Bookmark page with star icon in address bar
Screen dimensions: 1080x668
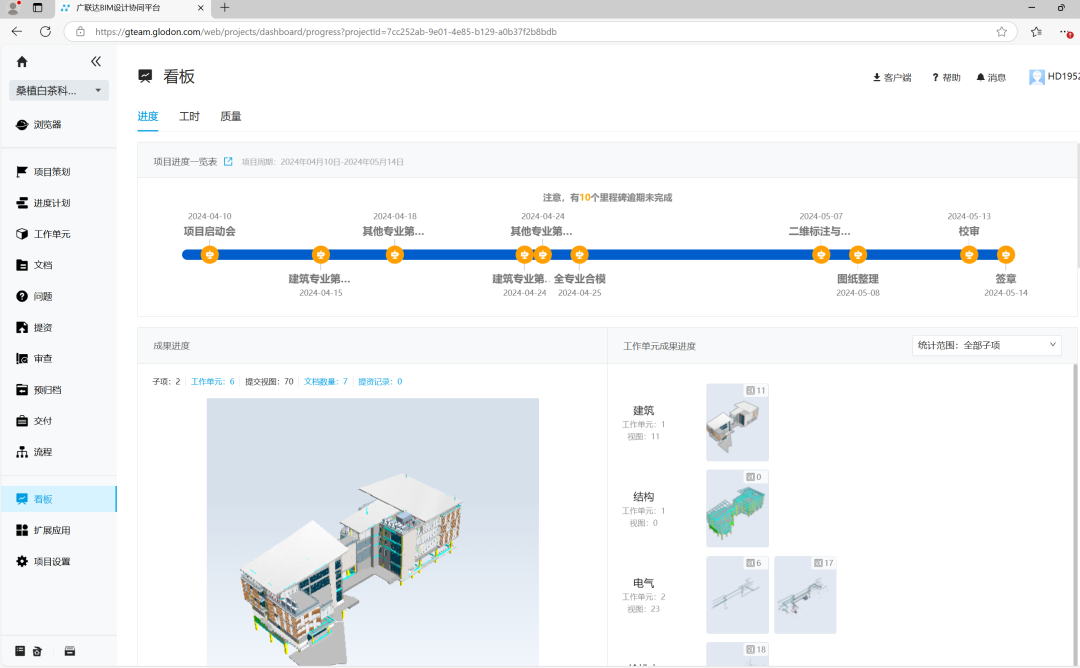[x=1001, y=32]
